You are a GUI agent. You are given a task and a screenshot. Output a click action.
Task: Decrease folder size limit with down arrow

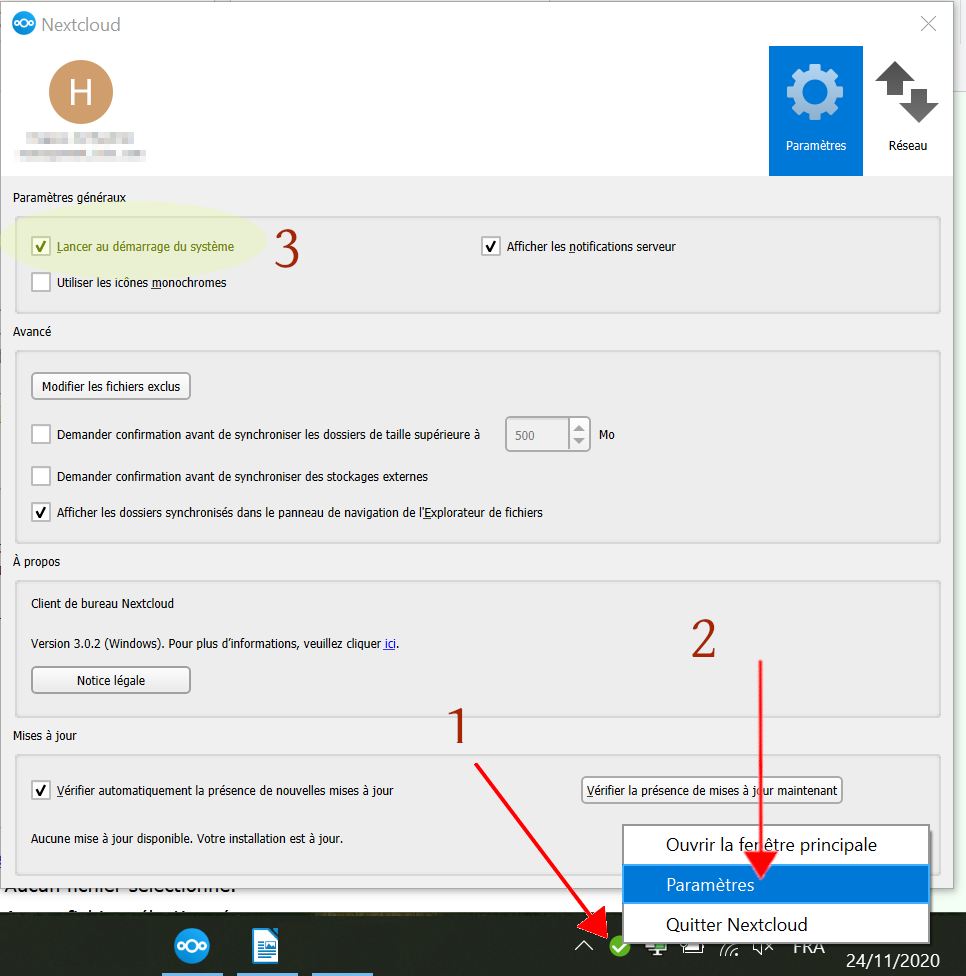[x=579, y=441]
